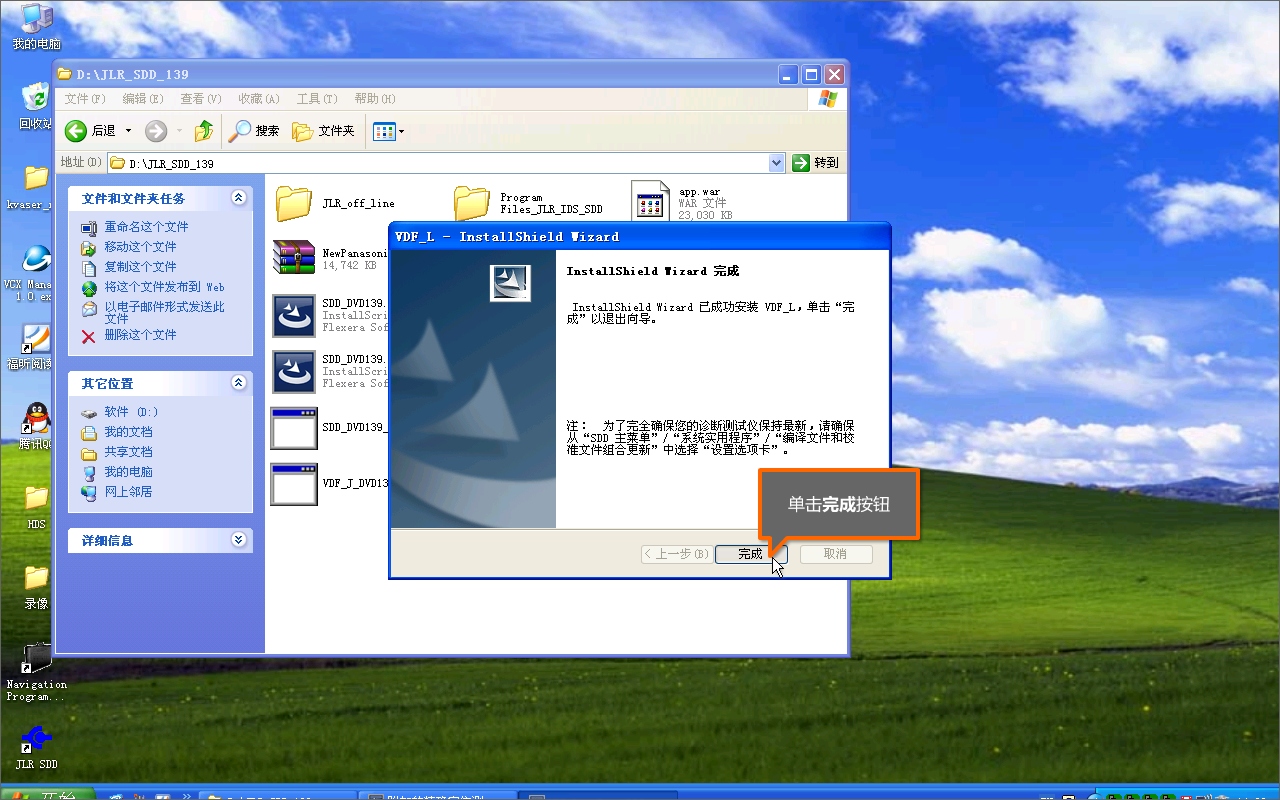Select the Recycle Bin desktop icon

(x=36, y=105)
